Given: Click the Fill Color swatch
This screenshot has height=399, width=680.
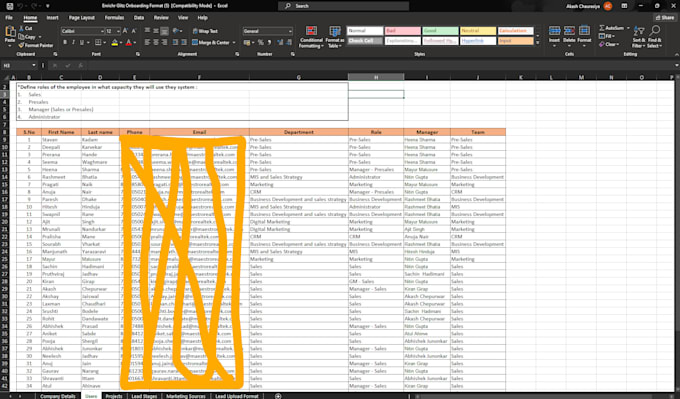Looking at the screenshot, I should (114, 43).
